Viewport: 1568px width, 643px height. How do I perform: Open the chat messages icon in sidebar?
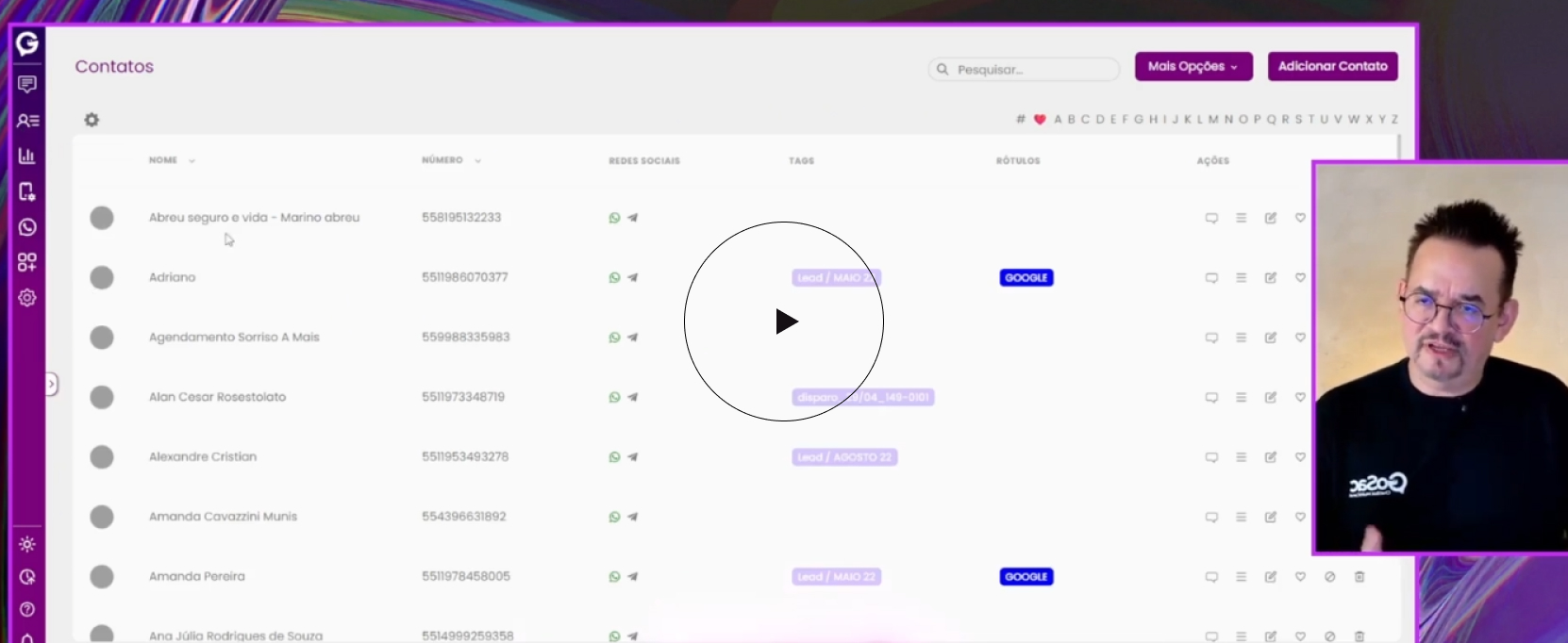[27, 84]
